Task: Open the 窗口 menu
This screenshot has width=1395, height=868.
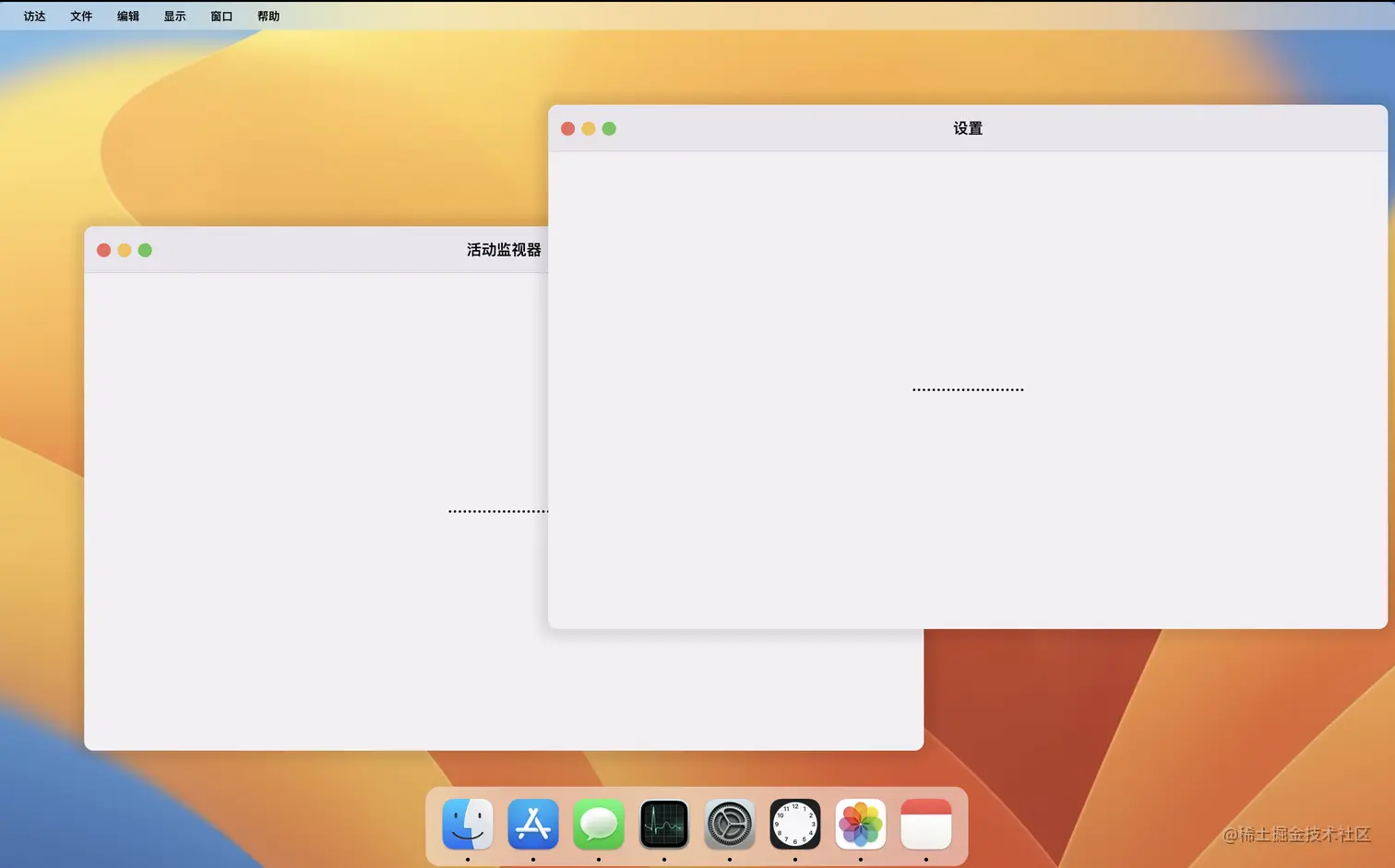Action: click(x=221, y=16)
